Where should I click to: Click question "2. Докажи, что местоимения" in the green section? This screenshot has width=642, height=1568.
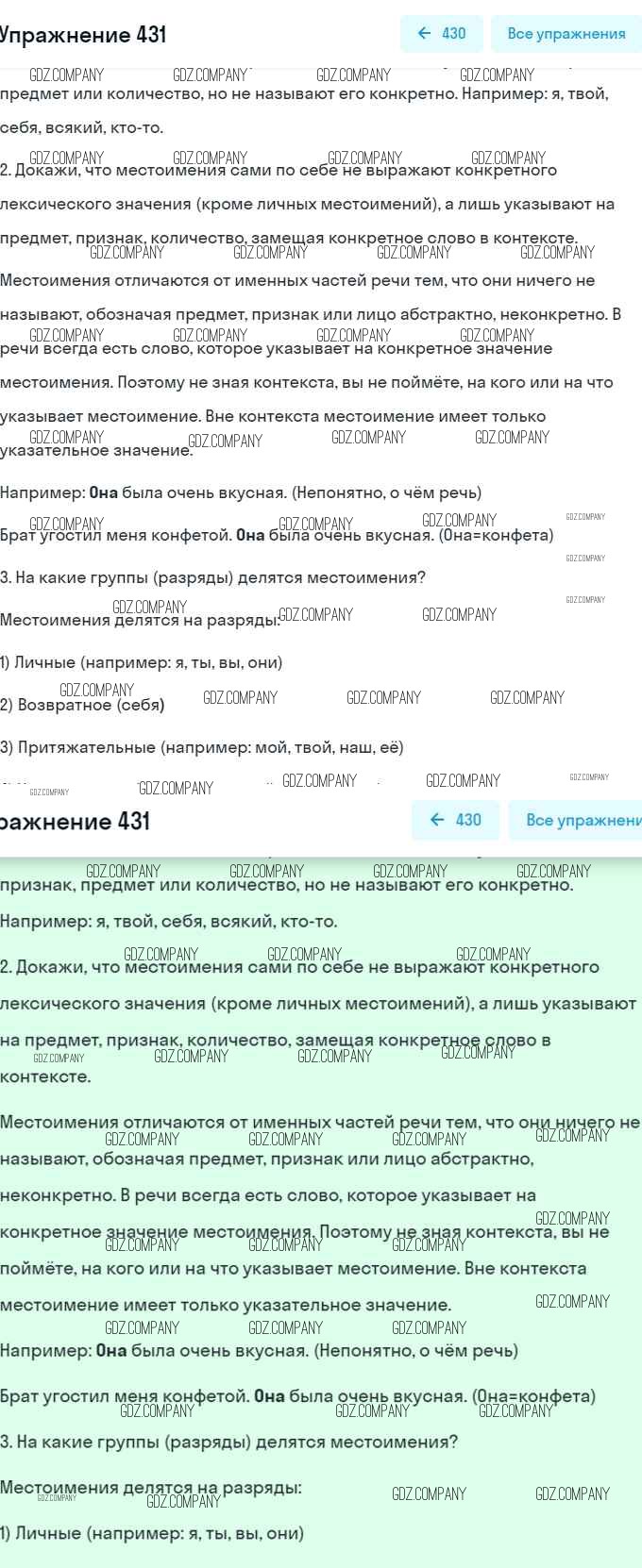tap(299, 967)
